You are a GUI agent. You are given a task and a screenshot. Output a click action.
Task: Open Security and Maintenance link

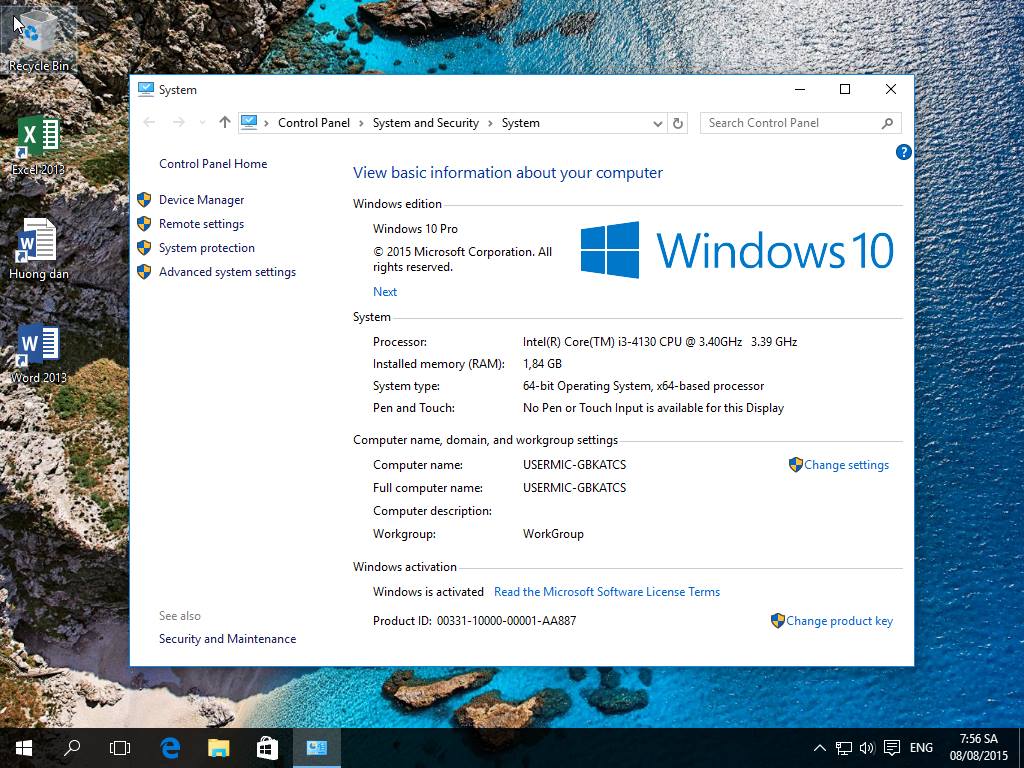pyautogui.click(x=227, y=639)
